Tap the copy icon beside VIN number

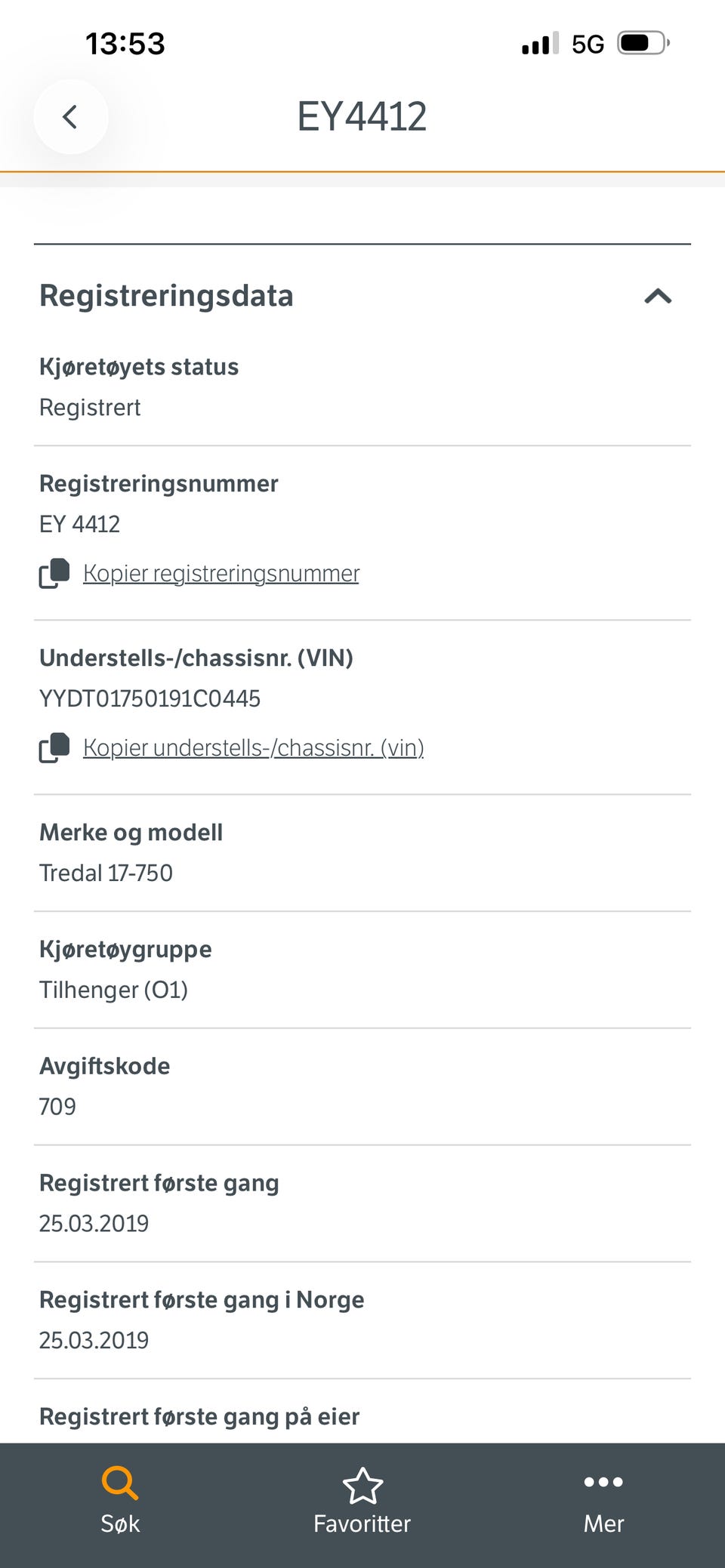coord(54,748)
